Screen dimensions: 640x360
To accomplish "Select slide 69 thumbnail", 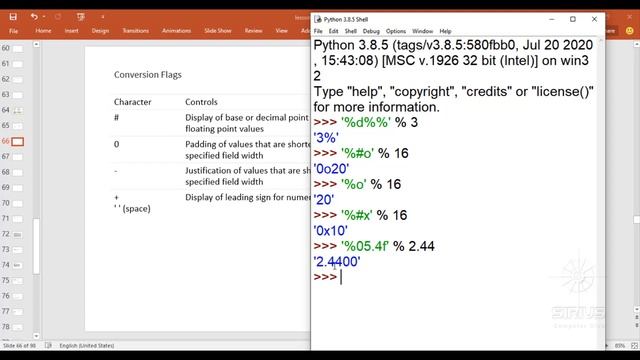I will coord(18,188).
